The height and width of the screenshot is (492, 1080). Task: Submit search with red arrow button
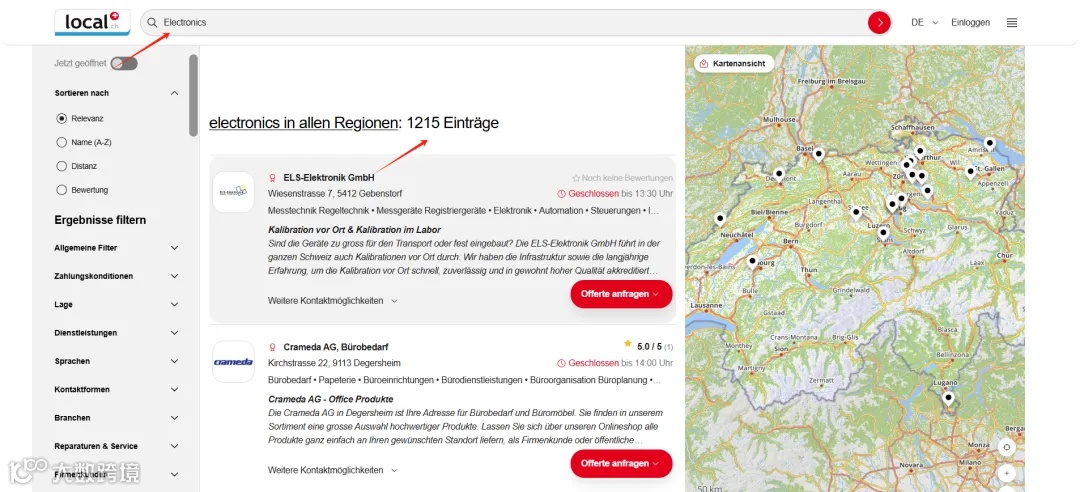(x=879, y=23)
